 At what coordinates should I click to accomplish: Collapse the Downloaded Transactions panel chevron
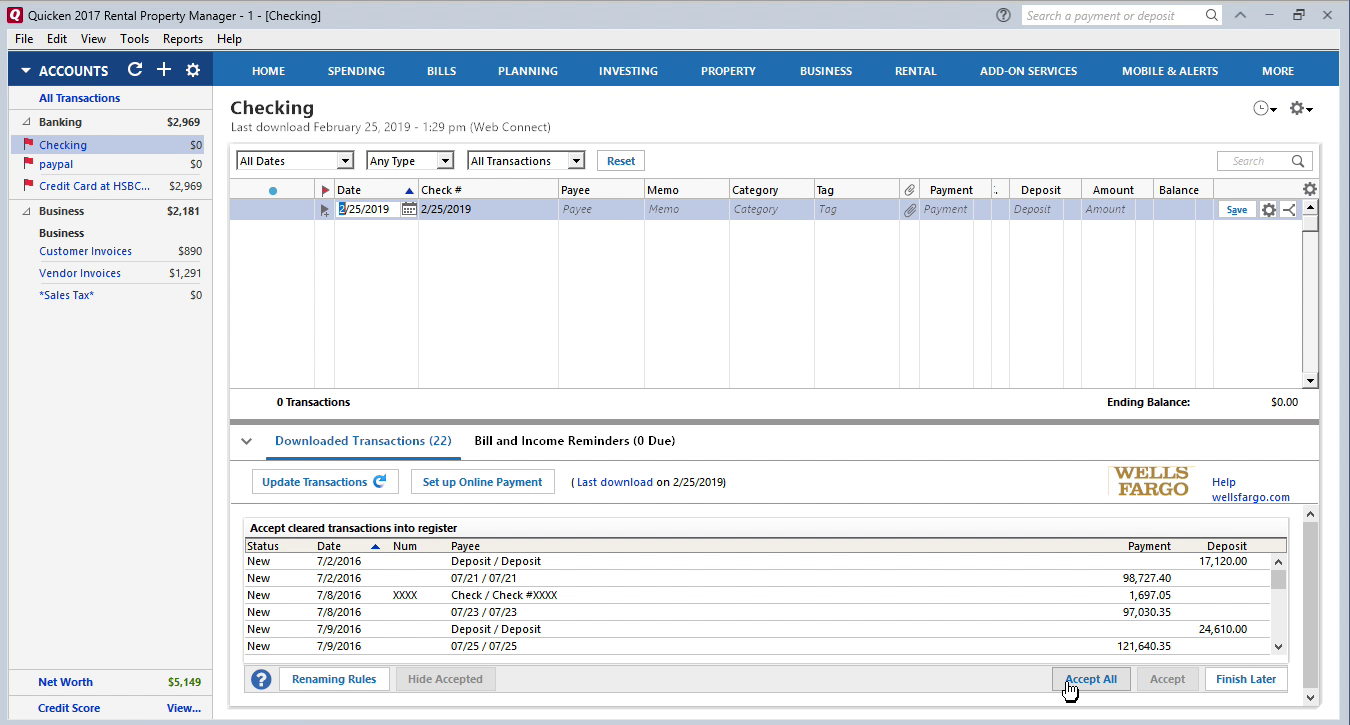(x=247, y=441)
